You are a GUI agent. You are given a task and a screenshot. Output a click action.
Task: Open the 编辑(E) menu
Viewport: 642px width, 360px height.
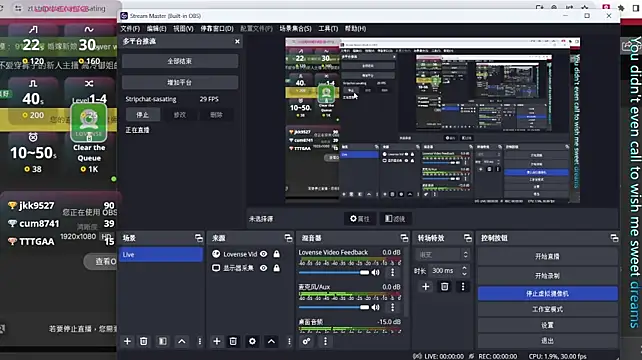(156, 29)
